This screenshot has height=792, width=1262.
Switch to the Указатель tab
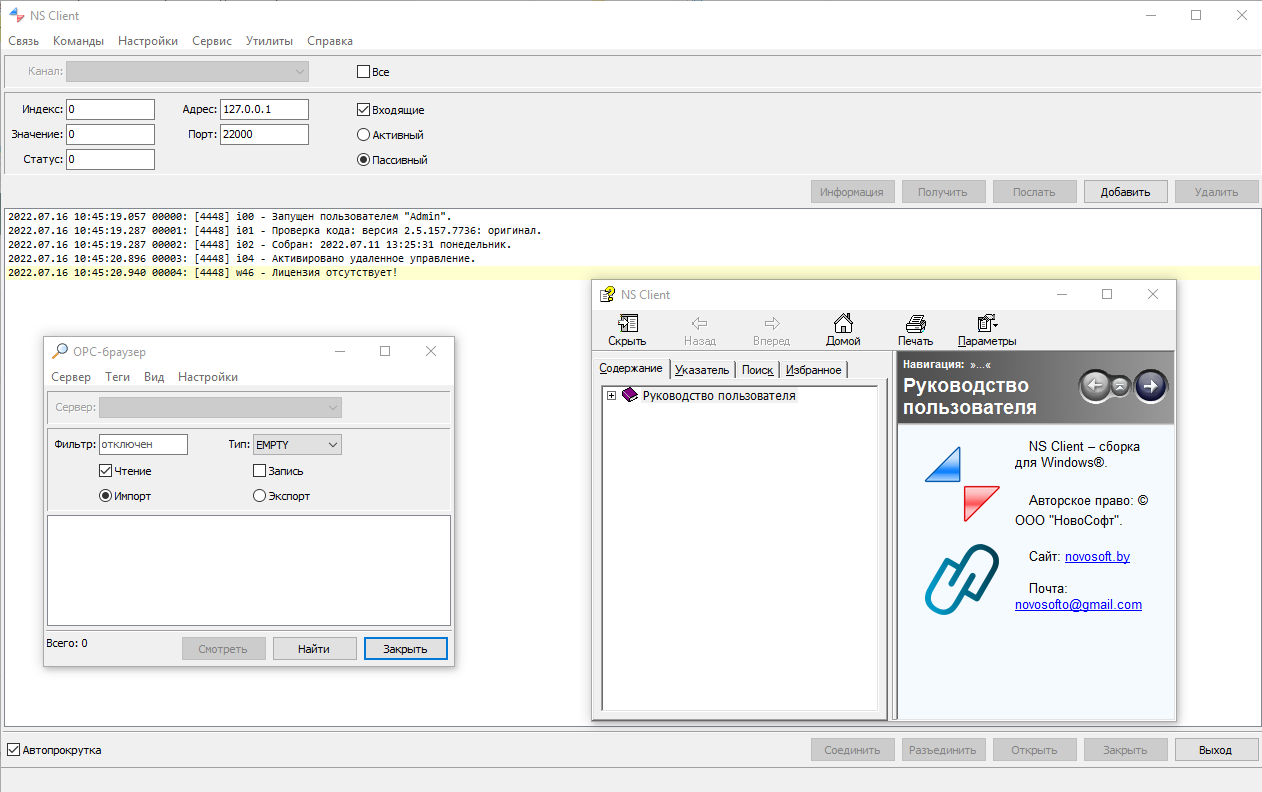pyautogui.click(x=702, y=370)
